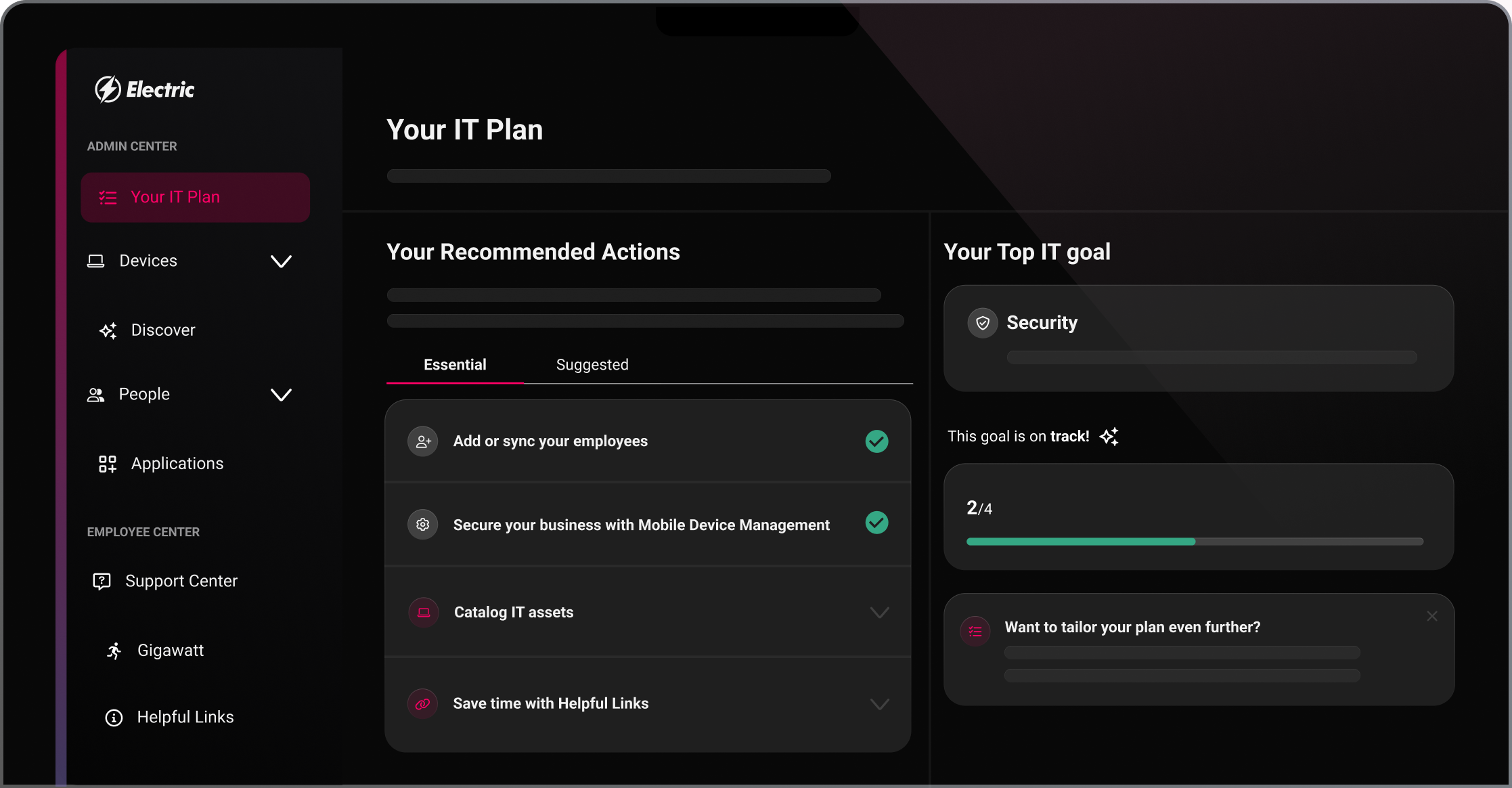This screenshot has height=788, width=1512.
Task: Click the Helpful Links info icon
Action: point(114,718)
